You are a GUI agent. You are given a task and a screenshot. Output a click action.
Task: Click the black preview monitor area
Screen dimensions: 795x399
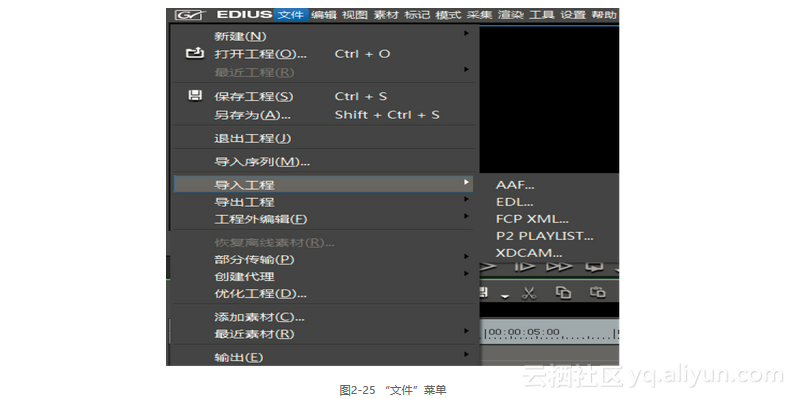[x=549, y=99]
